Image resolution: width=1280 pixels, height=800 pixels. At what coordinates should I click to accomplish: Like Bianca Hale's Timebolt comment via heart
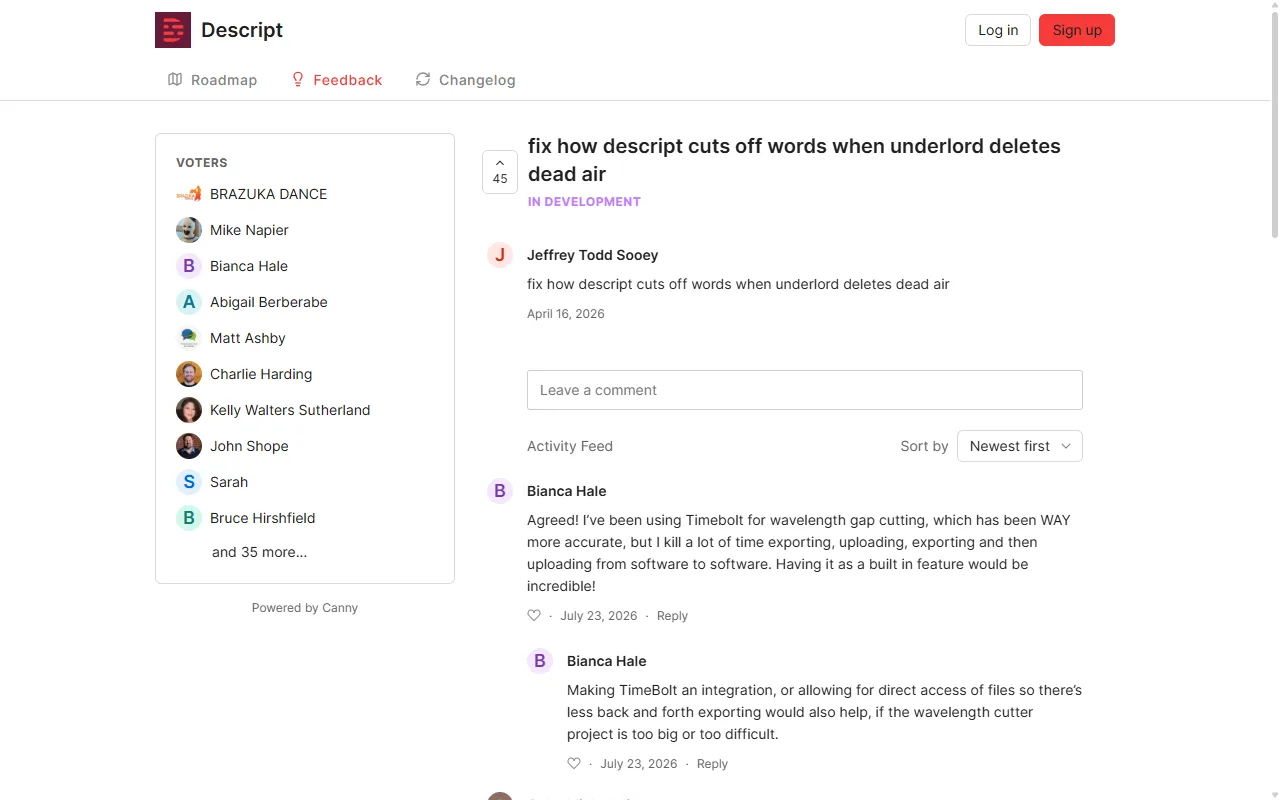[x=534, y=616]
